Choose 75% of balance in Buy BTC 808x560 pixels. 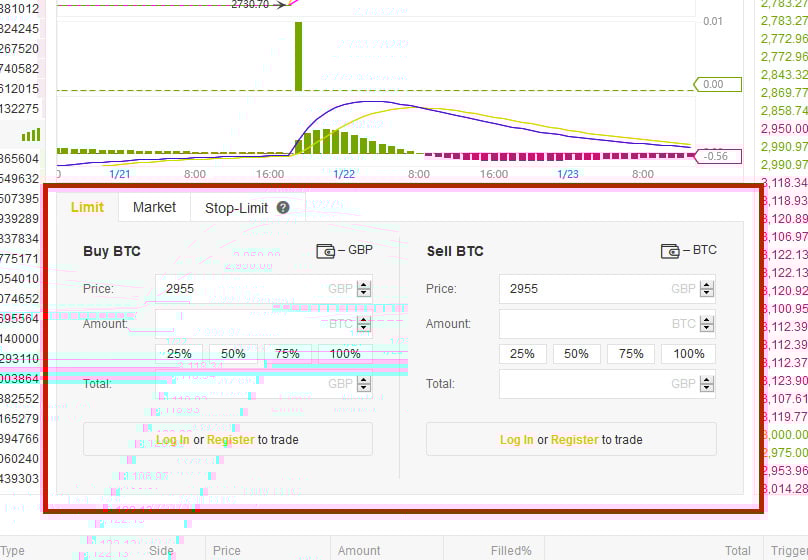(x=288, y=354)
